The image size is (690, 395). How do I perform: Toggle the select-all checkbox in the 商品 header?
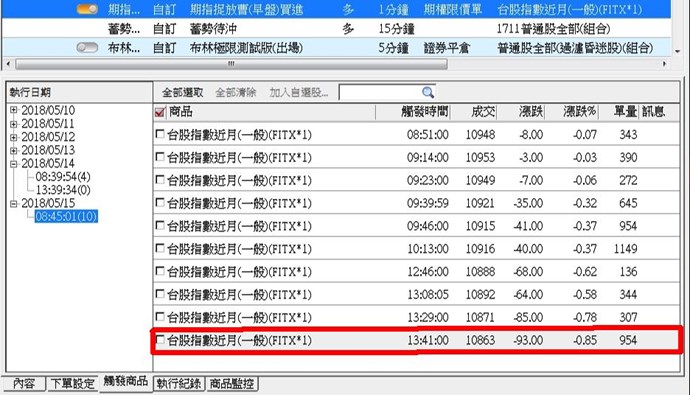pyautogui.click(x=160, y=112)
